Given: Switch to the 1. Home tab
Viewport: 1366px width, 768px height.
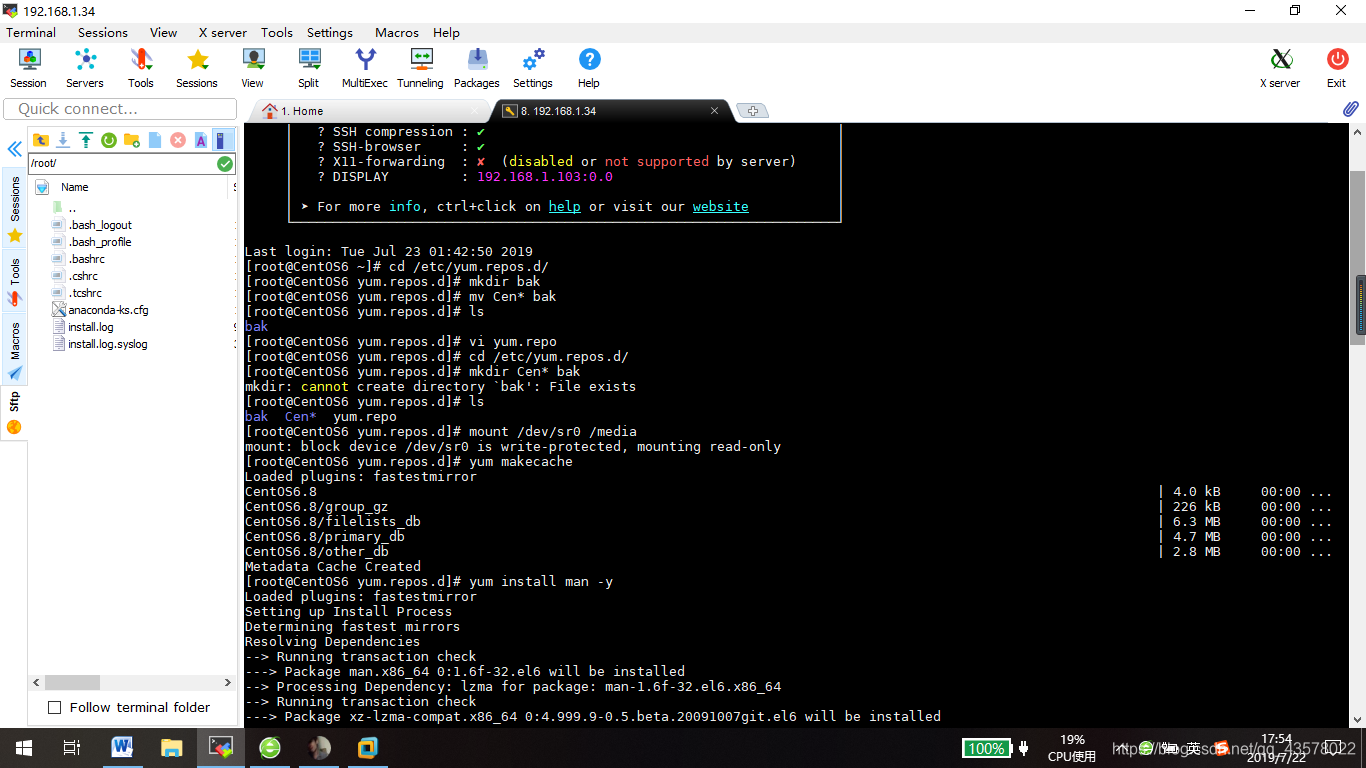Looking at the screenshot, I should 370,111.
